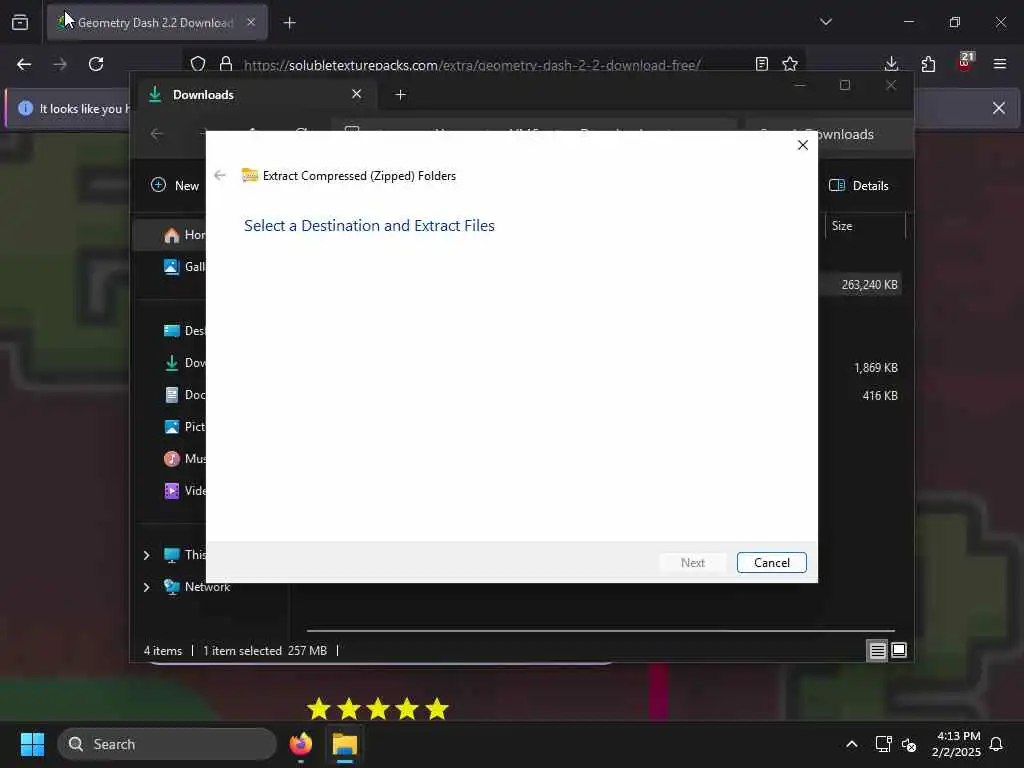Switch Explorer to details list view
Viewport: 1024px width, 768px height.
877,650
